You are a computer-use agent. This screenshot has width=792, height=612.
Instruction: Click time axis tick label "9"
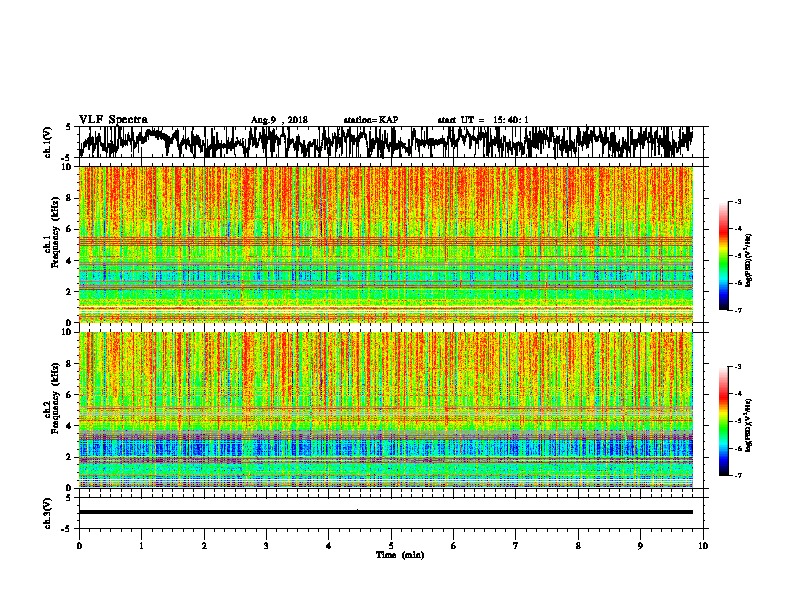coord(640,546)
